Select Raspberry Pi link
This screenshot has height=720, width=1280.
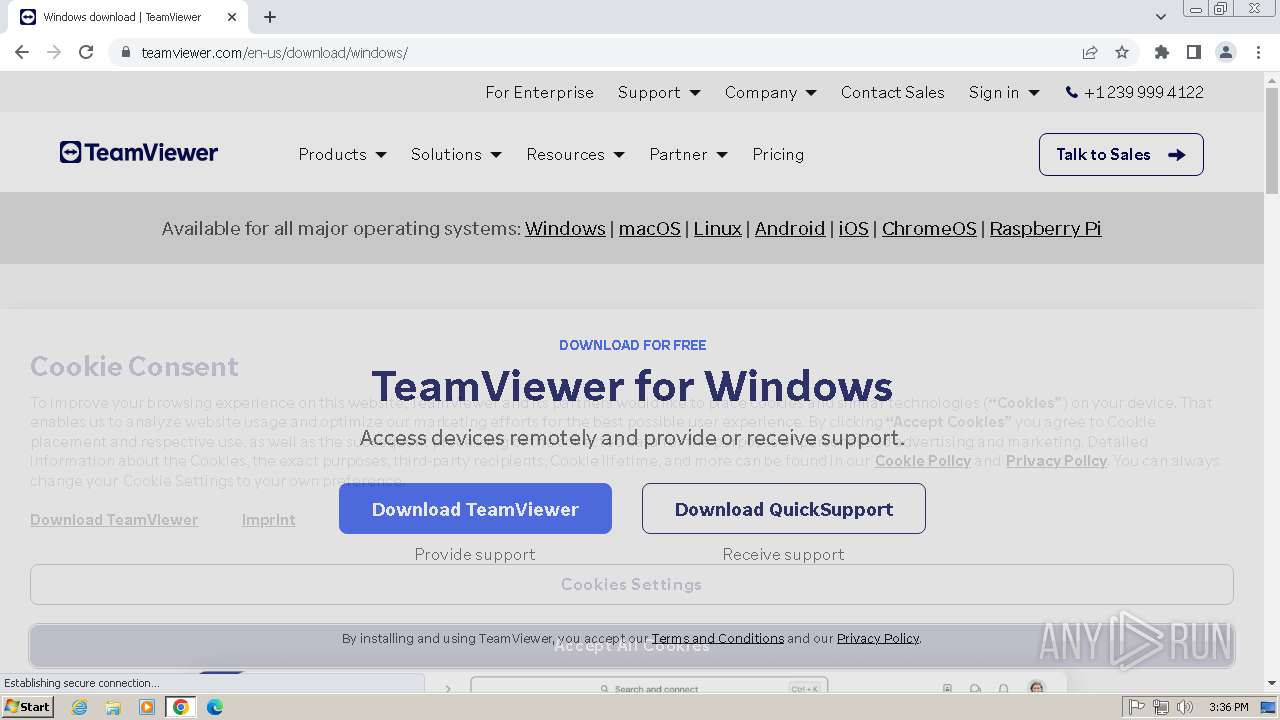1045,228
